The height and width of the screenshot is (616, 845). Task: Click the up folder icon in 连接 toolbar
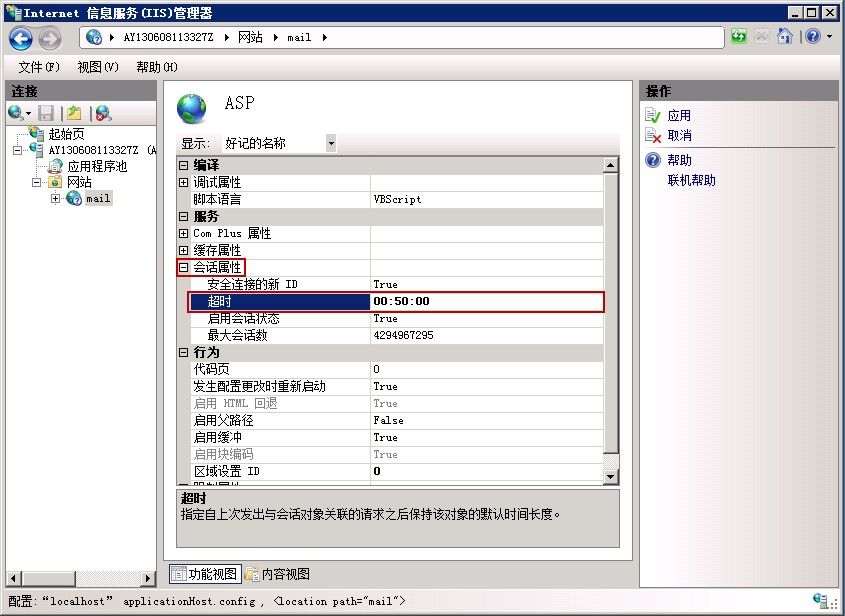[x=74, y=113]
